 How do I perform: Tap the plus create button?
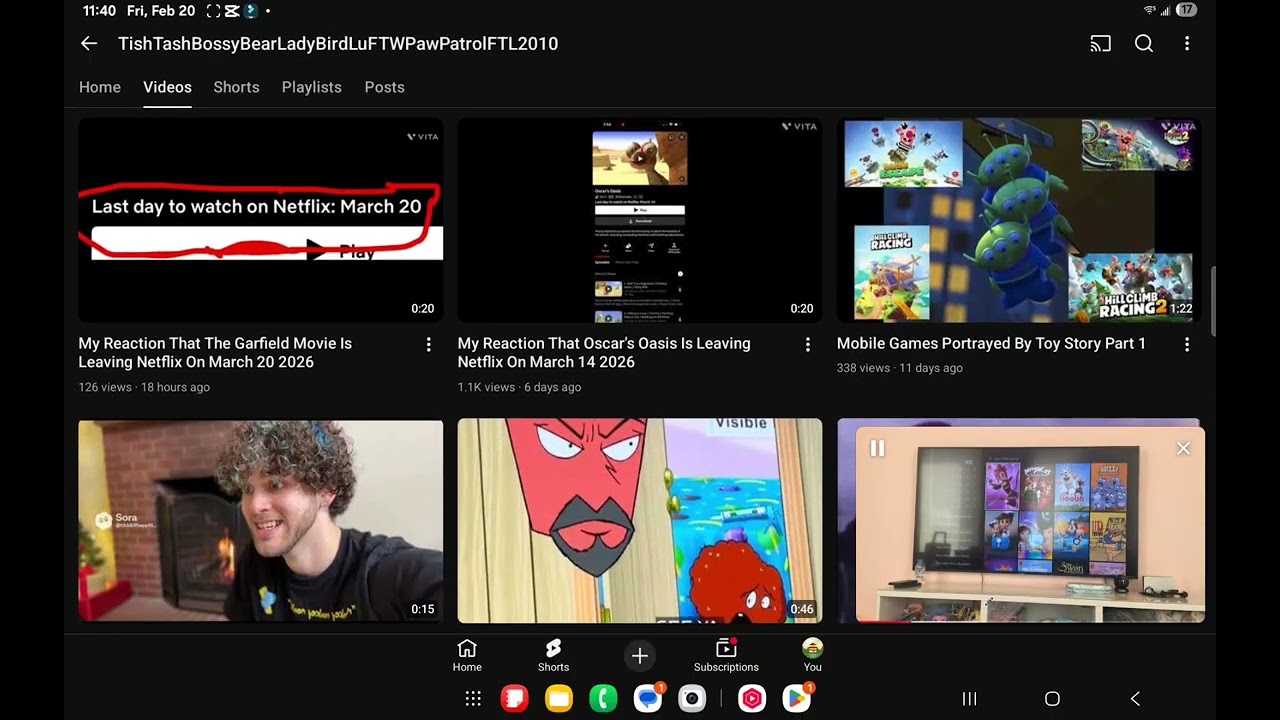[640, 656]
